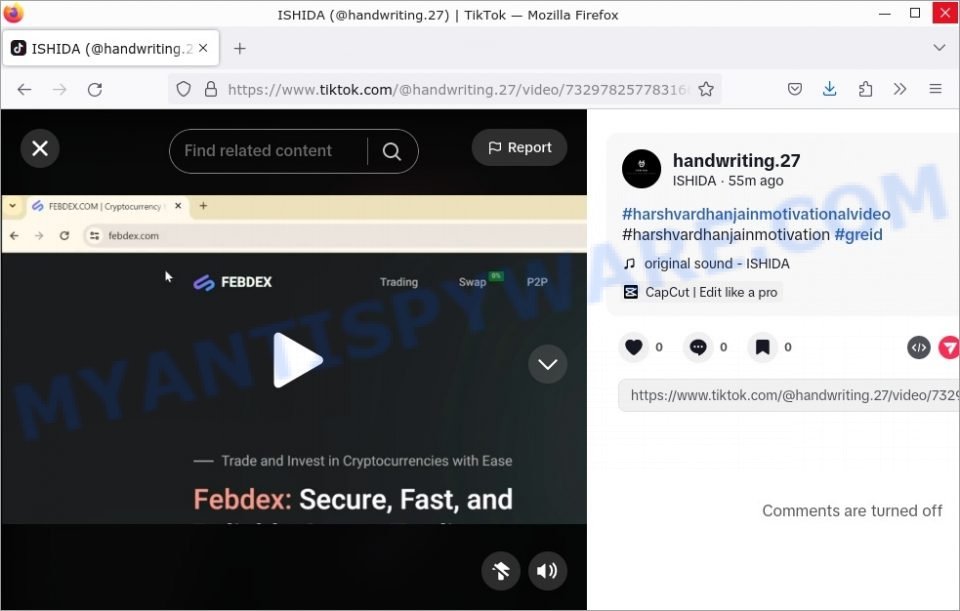
Task: Expand the caption with the downward chevron
Action: pos(547,364)
